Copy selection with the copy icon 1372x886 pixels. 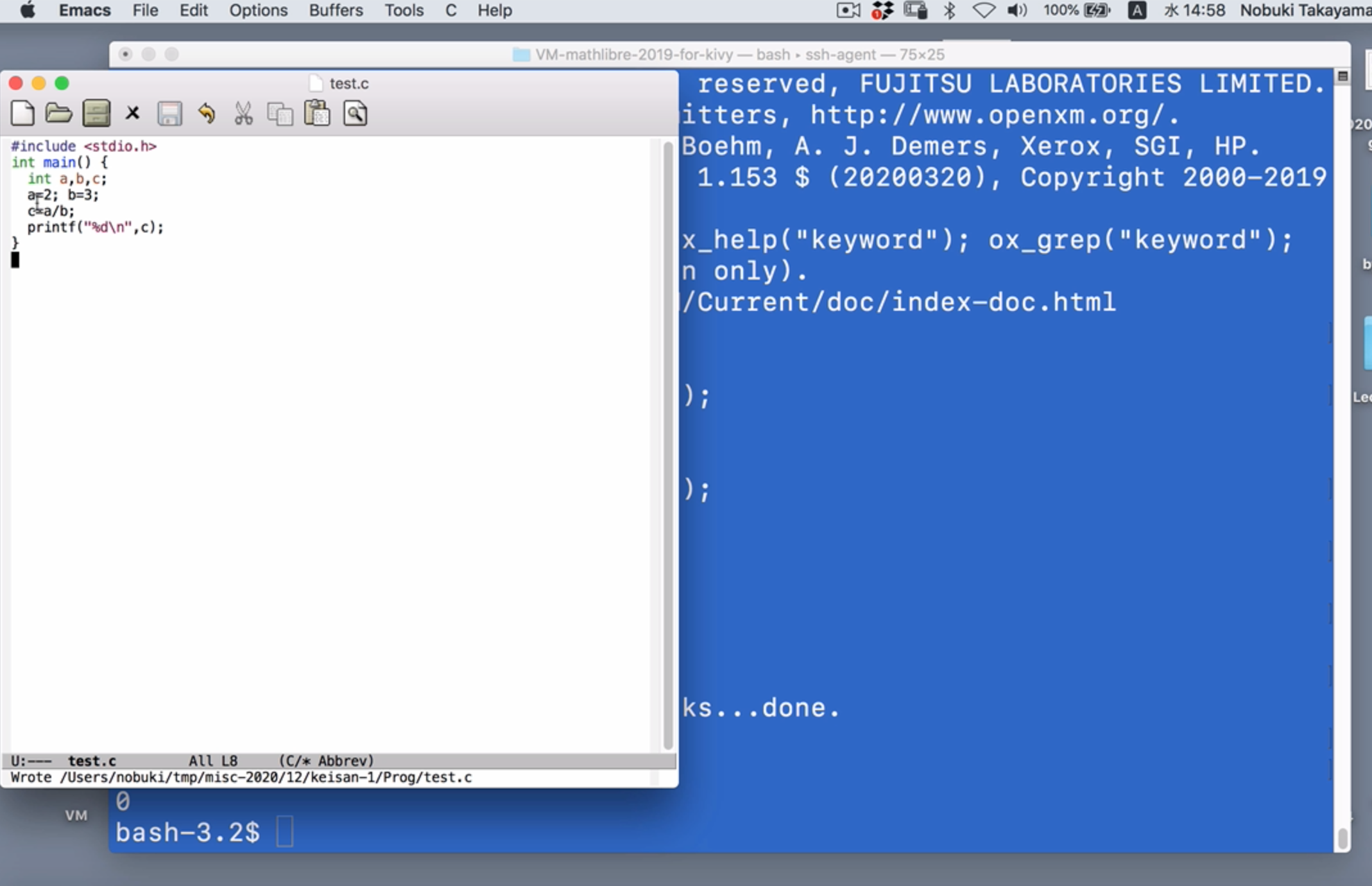tap(280, 114)
